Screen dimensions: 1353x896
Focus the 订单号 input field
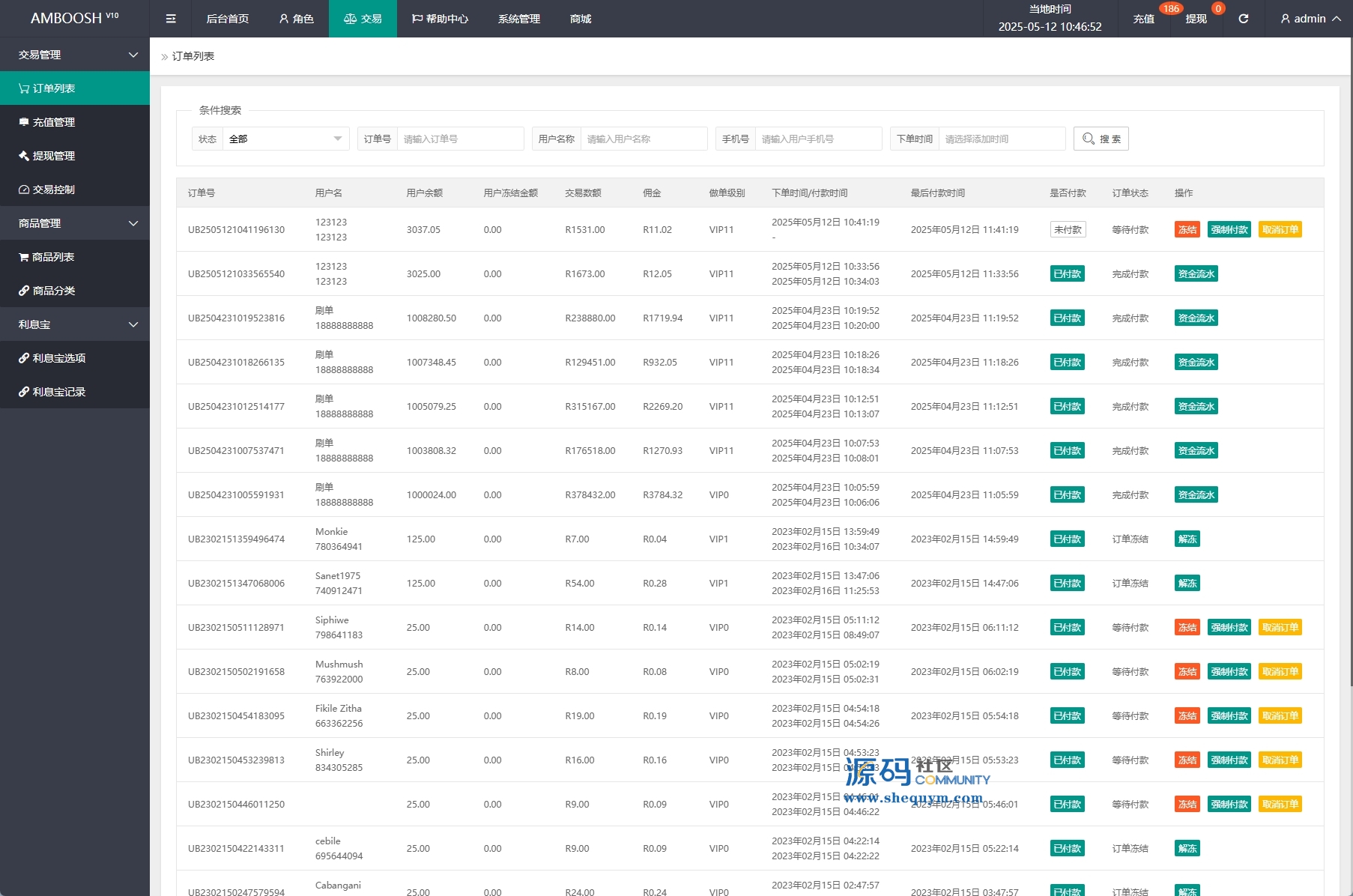[460, 139]
